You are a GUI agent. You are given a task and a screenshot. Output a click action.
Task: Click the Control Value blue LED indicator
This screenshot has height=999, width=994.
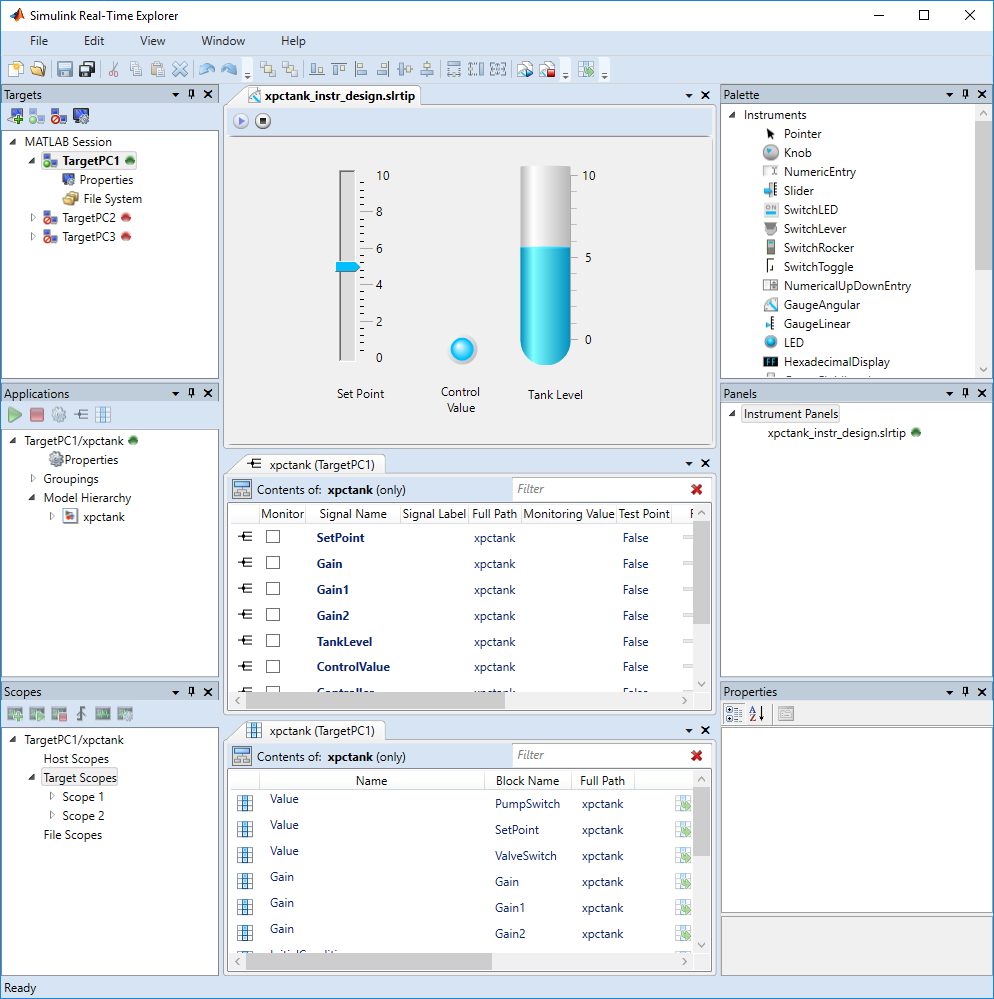(462, 349)
